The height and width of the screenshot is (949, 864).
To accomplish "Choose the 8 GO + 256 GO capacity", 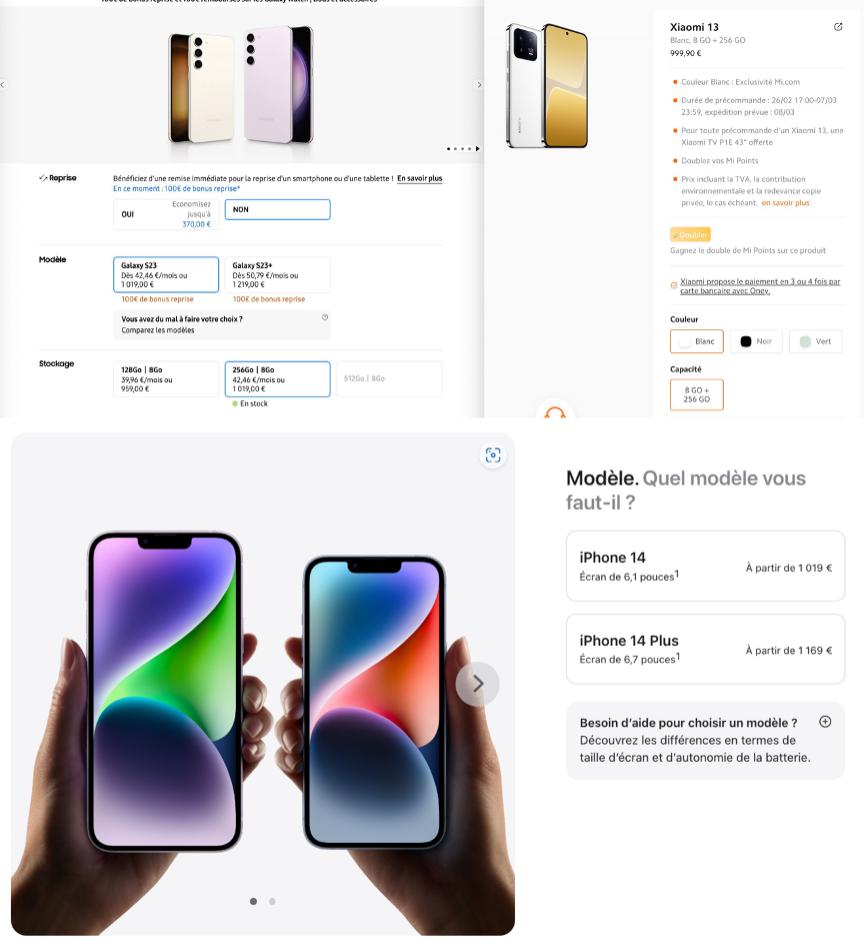I will tap(696, 395).
